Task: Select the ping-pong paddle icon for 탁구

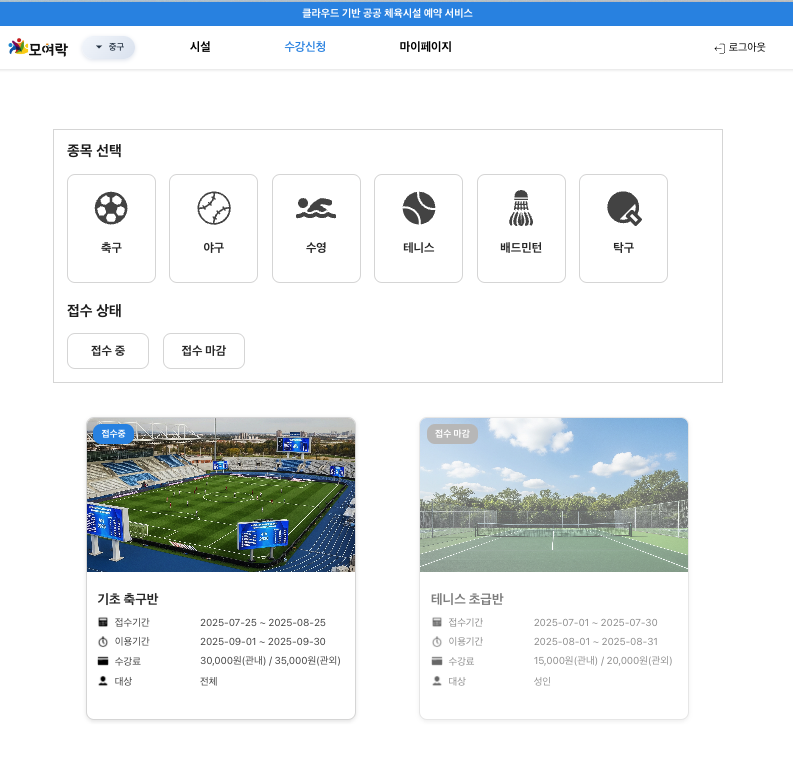Action: 624,208
